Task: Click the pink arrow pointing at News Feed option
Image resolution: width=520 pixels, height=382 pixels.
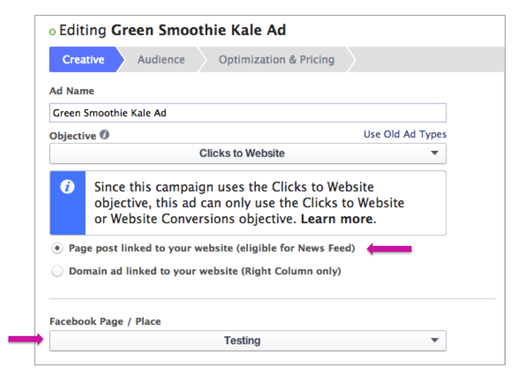Action: [389, 249]
